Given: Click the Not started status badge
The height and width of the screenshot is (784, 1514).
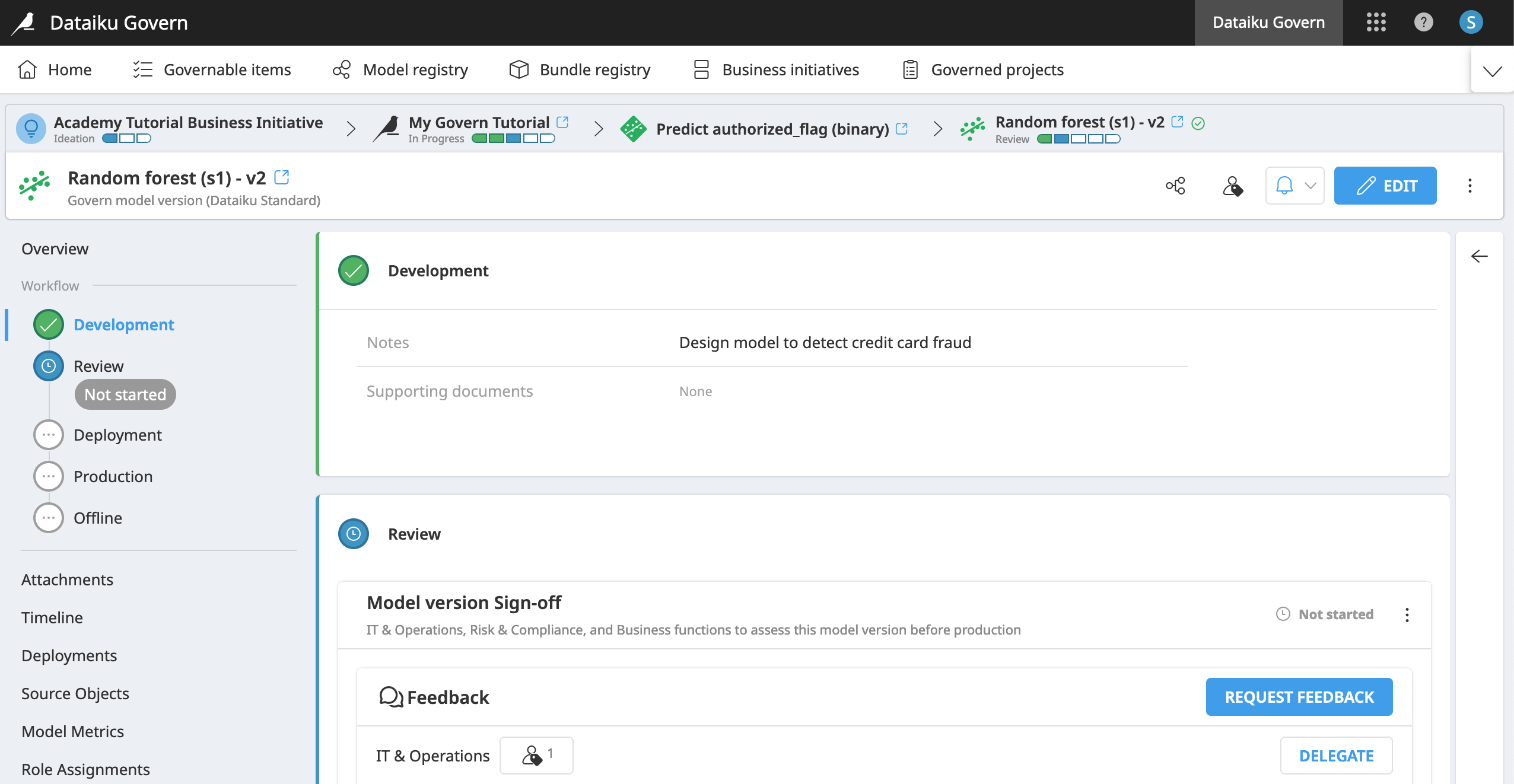Looking at the screenshot, I should (x=125, y=394).
